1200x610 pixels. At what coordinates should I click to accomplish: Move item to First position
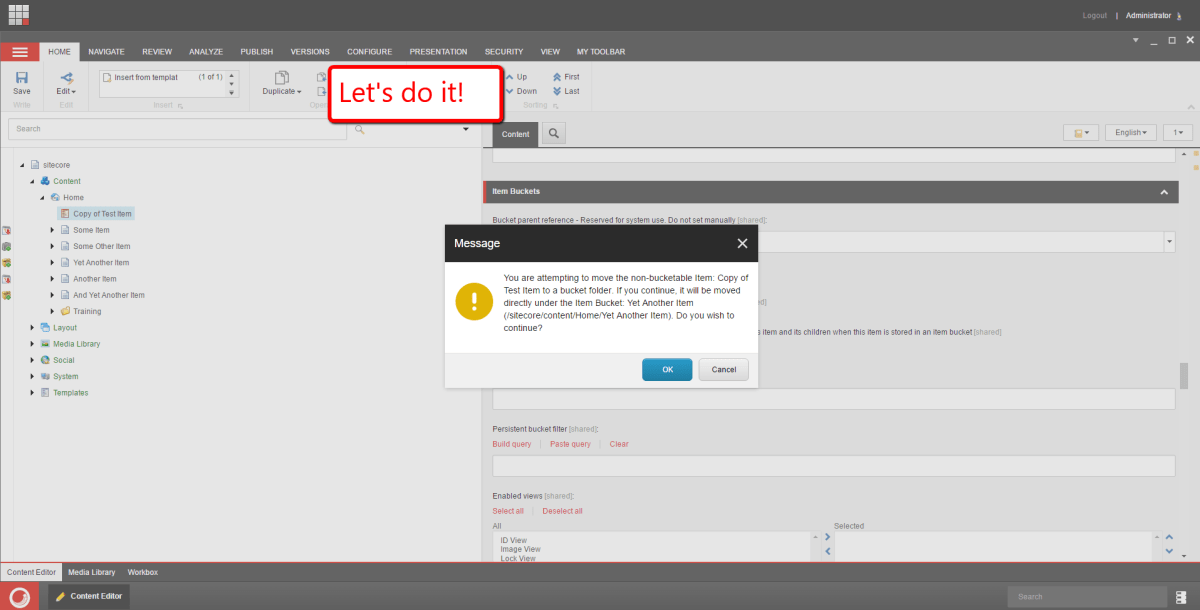pos(565,76)
